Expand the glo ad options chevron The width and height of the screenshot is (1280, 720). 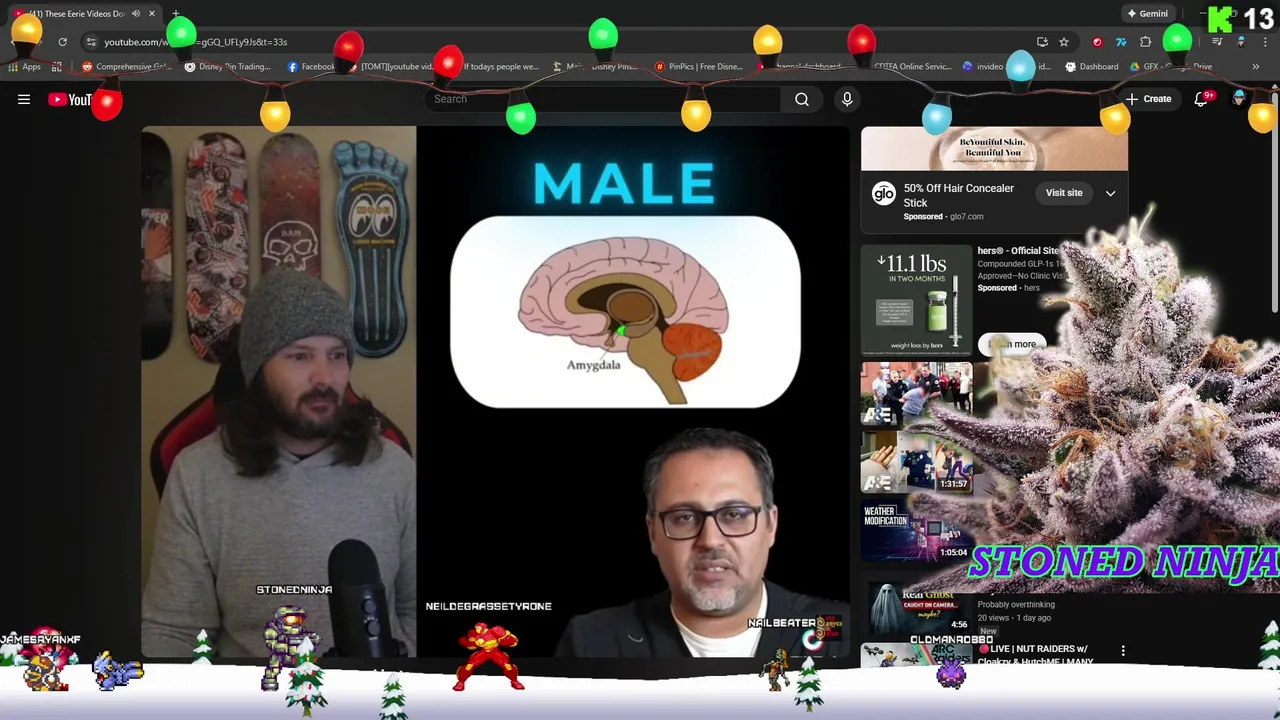[1110, 193]
